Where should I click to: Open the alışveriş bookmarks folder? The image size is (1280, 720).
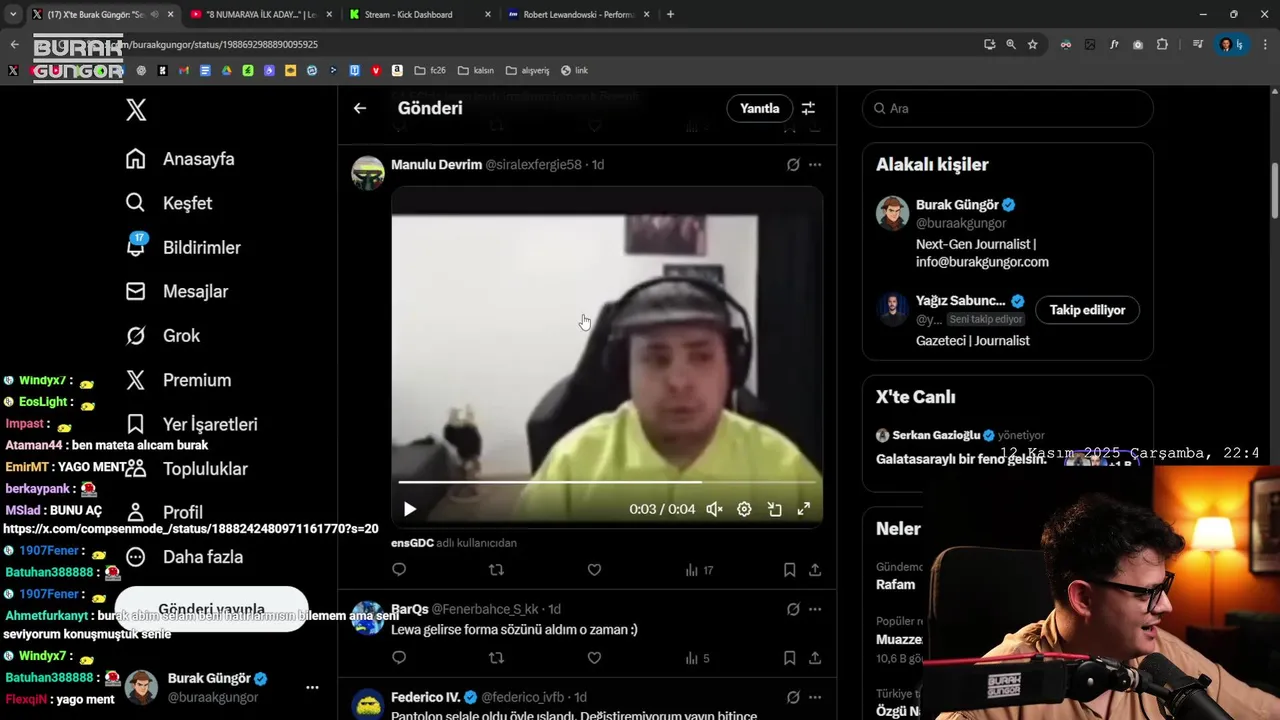[528, 70]
